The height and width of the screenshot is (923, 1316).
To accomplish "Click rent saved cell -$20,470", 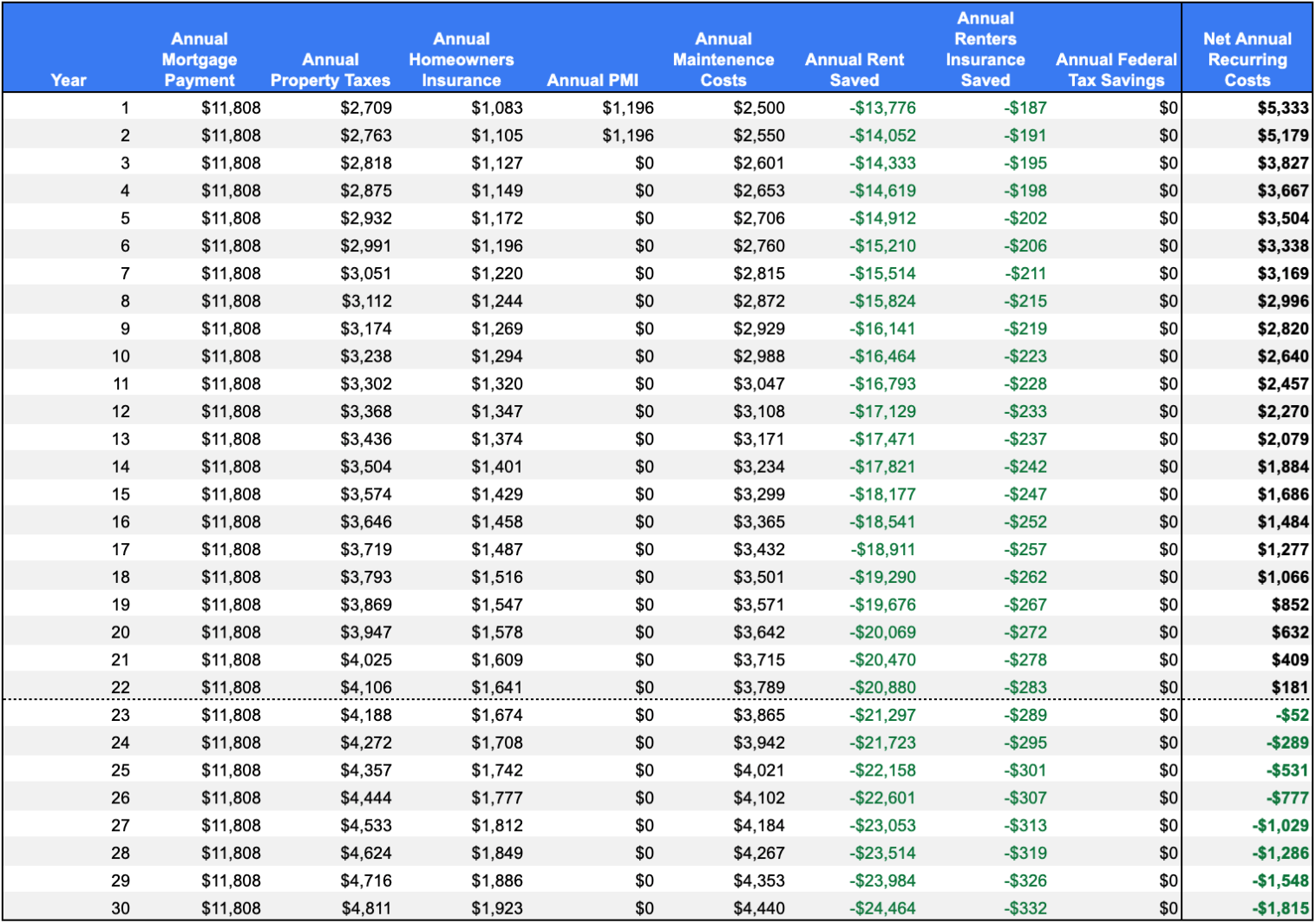I will 882,660.
